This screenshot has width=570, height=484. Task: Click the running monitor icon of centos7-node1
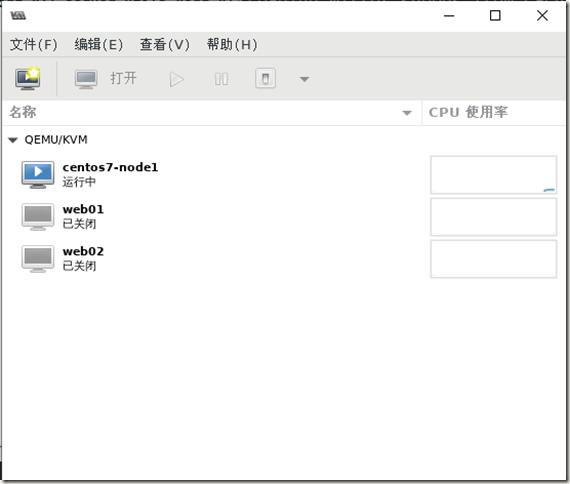tap(38, 175)
